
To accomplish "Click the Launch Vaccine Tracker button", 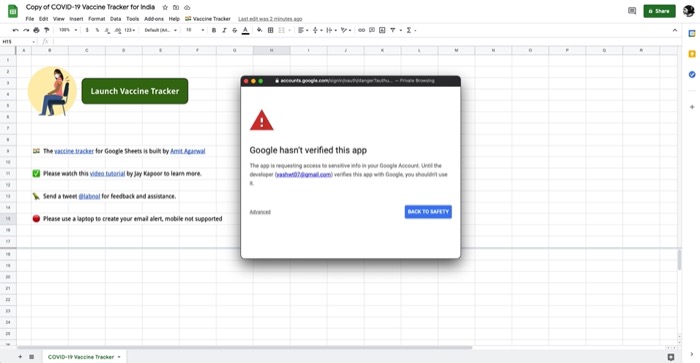I will [x=135, y=91].
